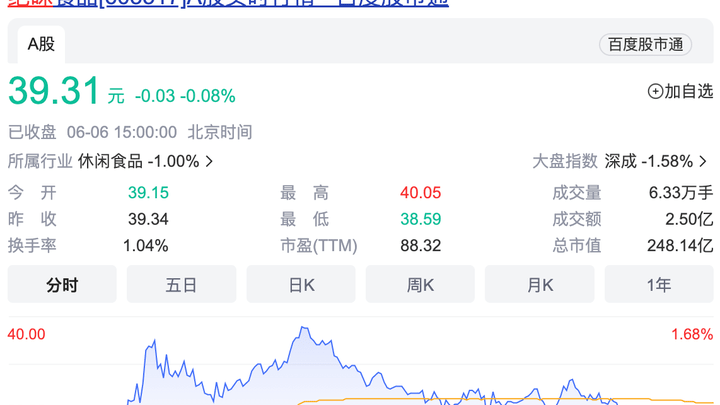The image size is (720, 405).
Task: Click the 北京时间 label
Action: click(x=220, y=132)
